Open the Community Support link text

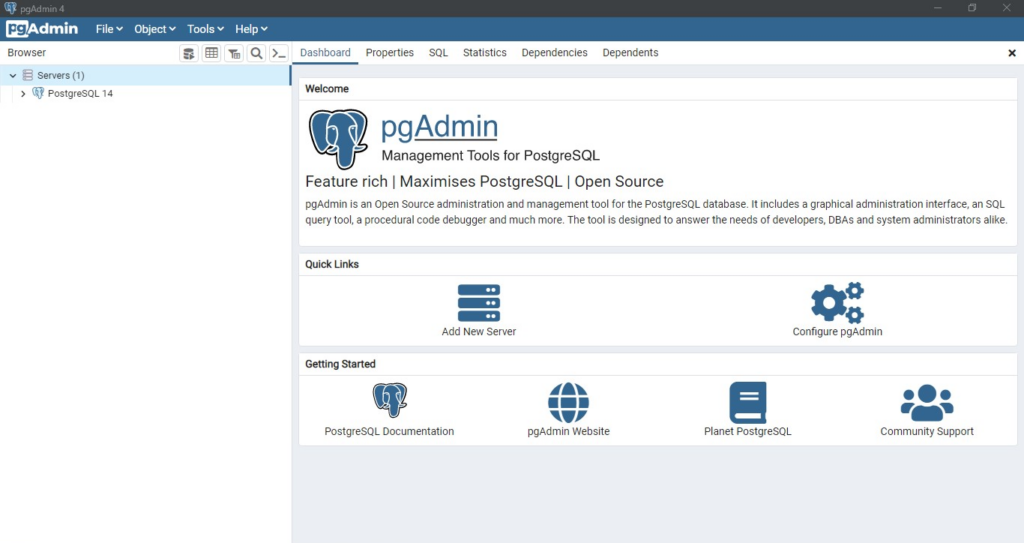[x=927, y=431]
